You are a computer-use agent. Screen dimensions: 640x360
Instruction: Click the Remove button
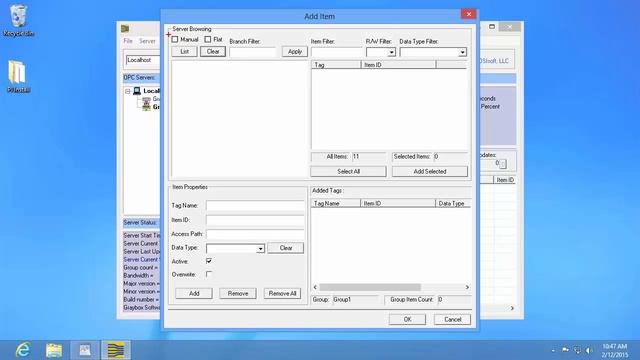coord(238,293)
